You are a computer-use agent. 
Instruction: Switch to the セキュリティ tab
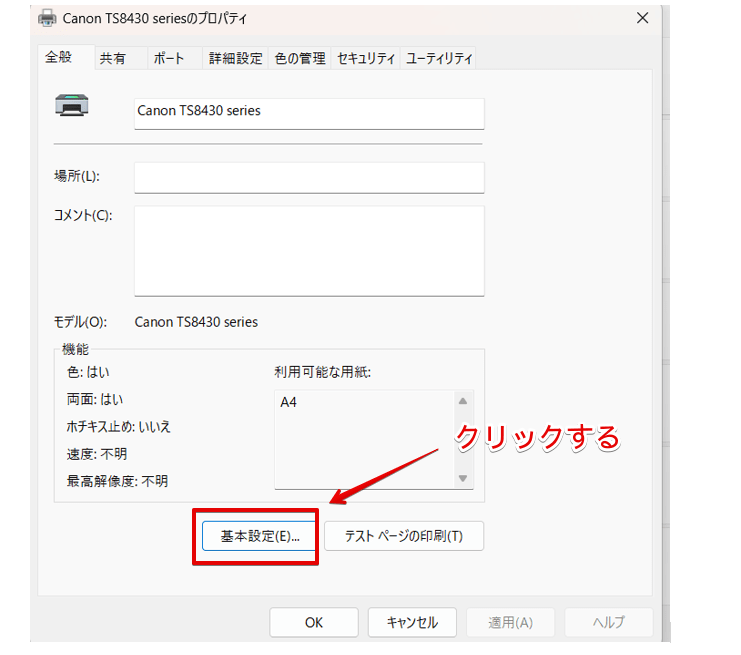tap(366, 58)
